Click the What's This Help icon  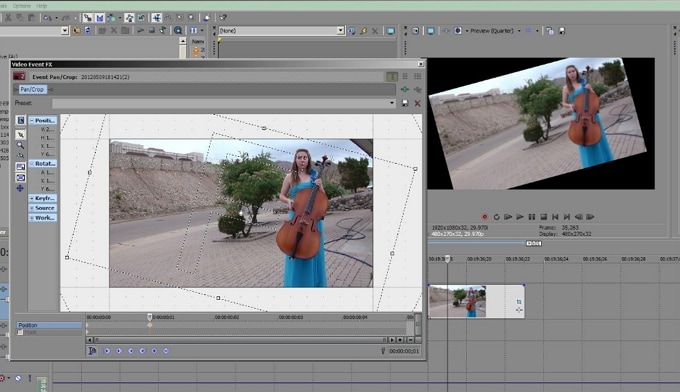[223, 18]
